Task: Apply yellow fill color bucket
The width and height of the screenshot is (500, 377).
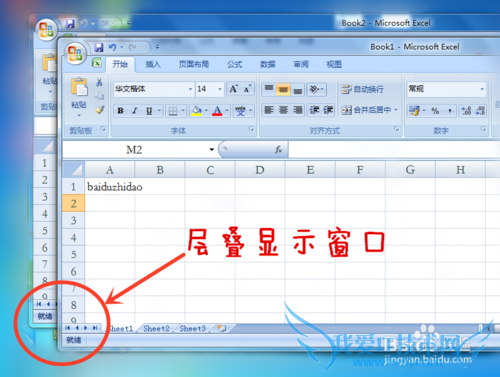Action: point(197,111)
